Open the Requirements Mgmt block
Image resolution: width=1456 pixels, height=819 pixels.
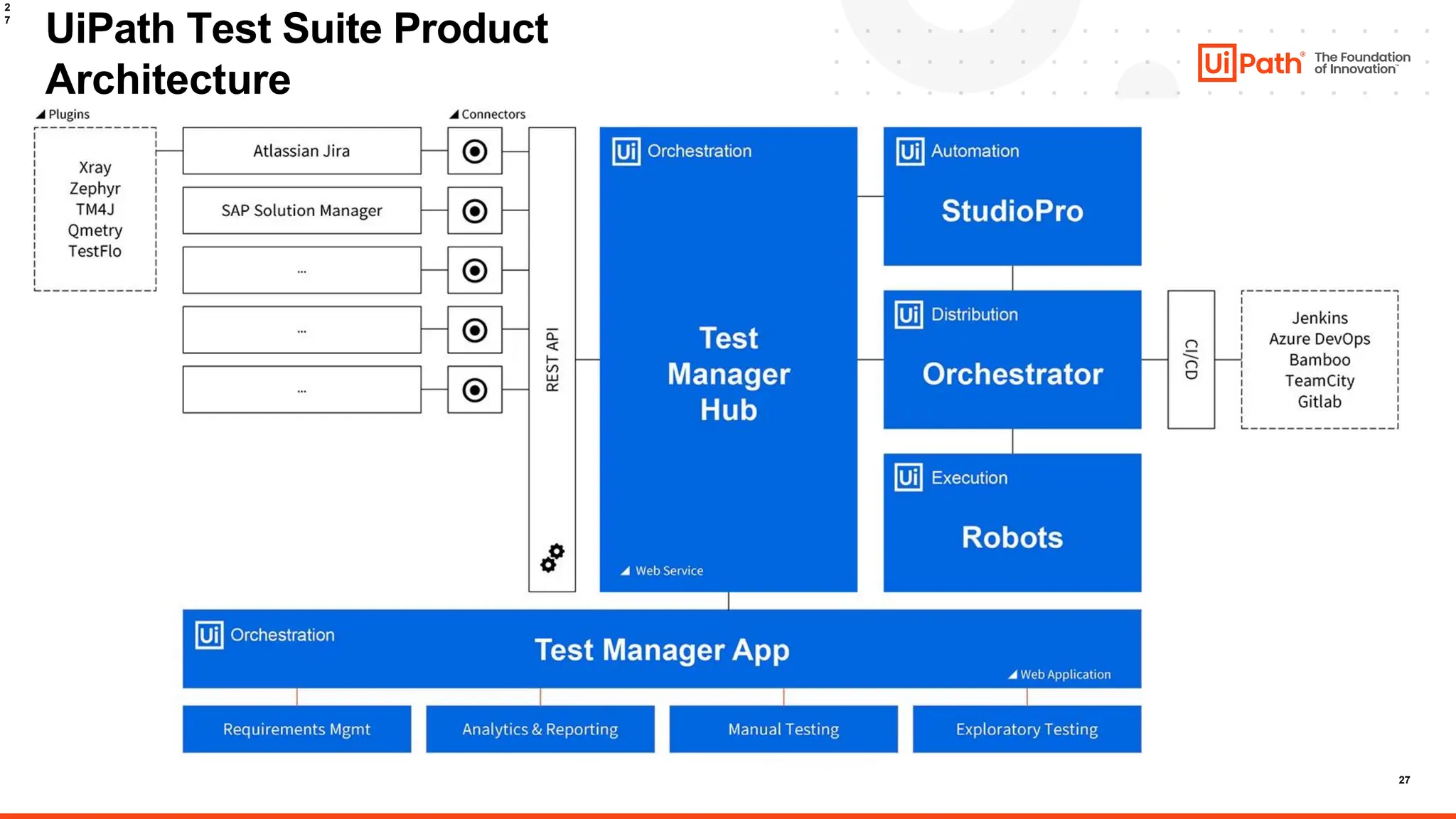tap(296, 729)
